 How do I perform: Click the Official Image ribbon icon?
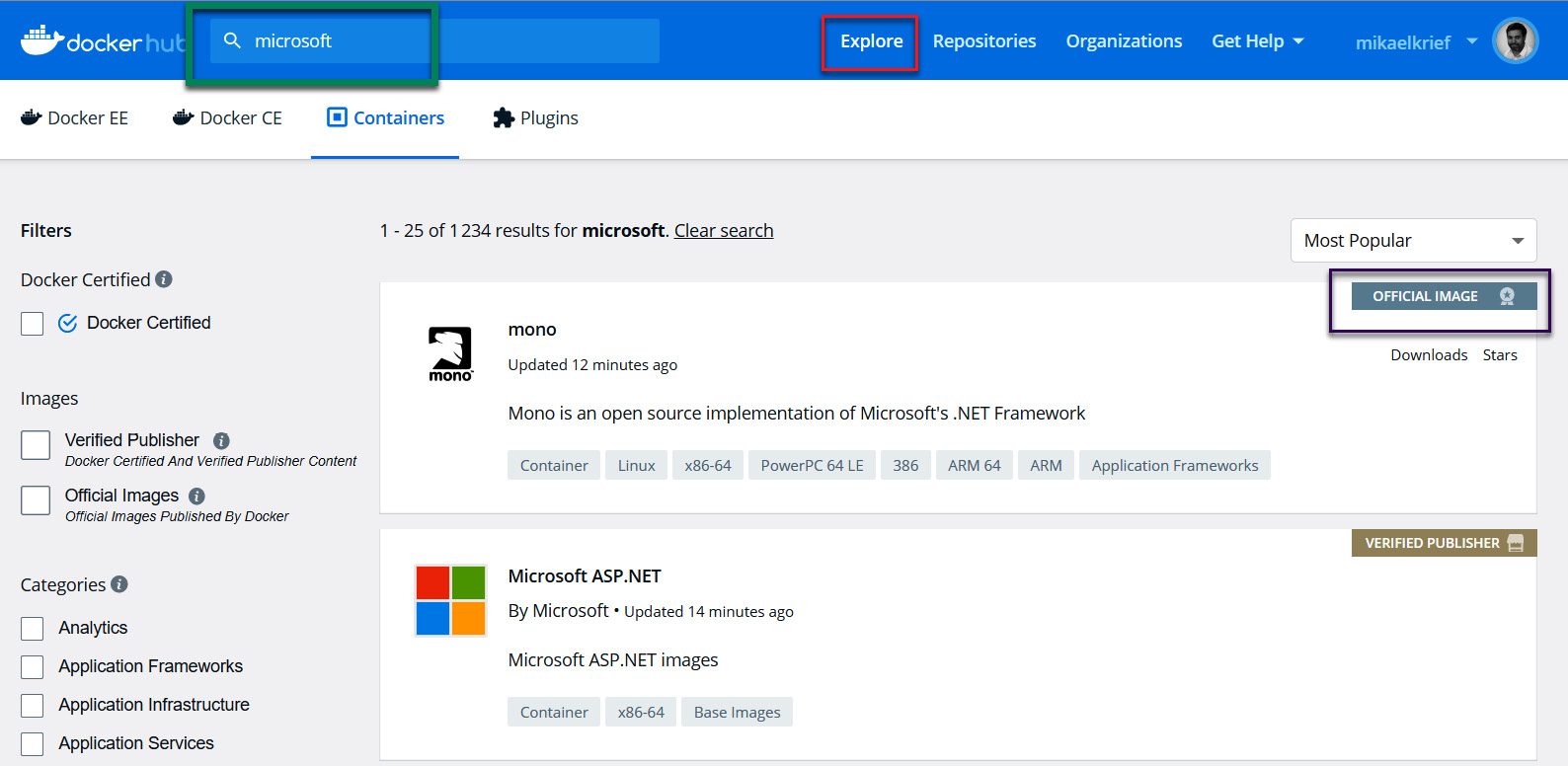click(1507, 296)
